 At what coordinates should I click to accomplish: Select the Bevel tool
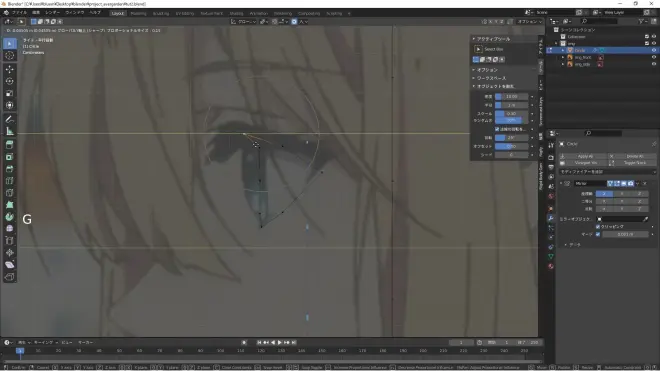(10, 169)
